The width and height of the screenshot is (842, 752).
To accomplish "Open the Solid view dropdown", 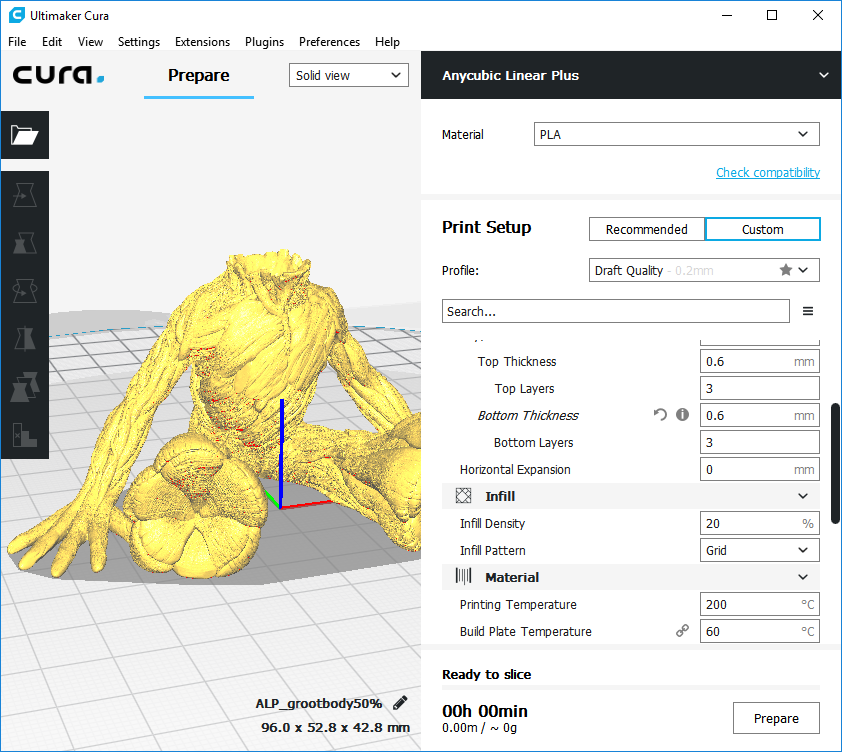I will point(349,75).
